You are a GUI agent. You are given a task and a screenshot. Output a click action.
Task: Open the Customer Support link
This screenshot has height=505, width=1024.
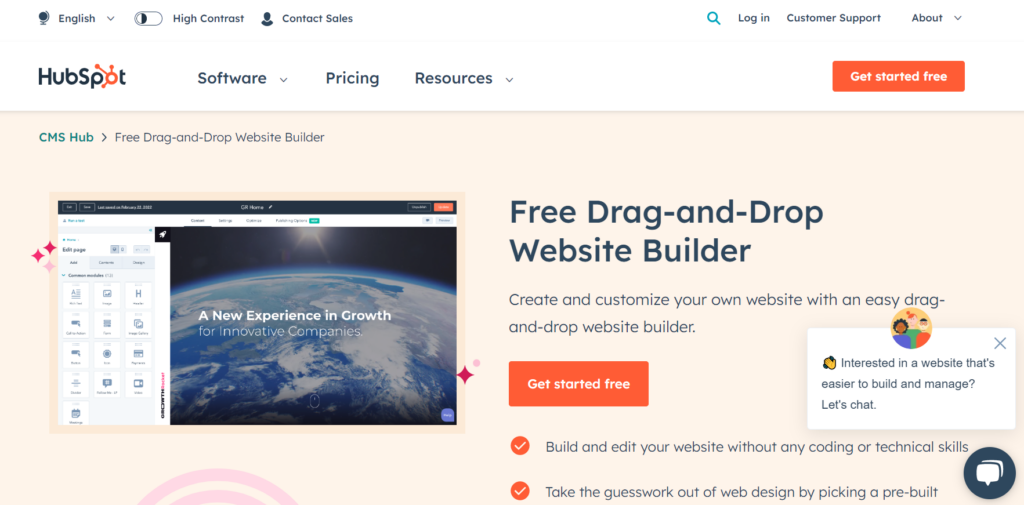point(833,18)
